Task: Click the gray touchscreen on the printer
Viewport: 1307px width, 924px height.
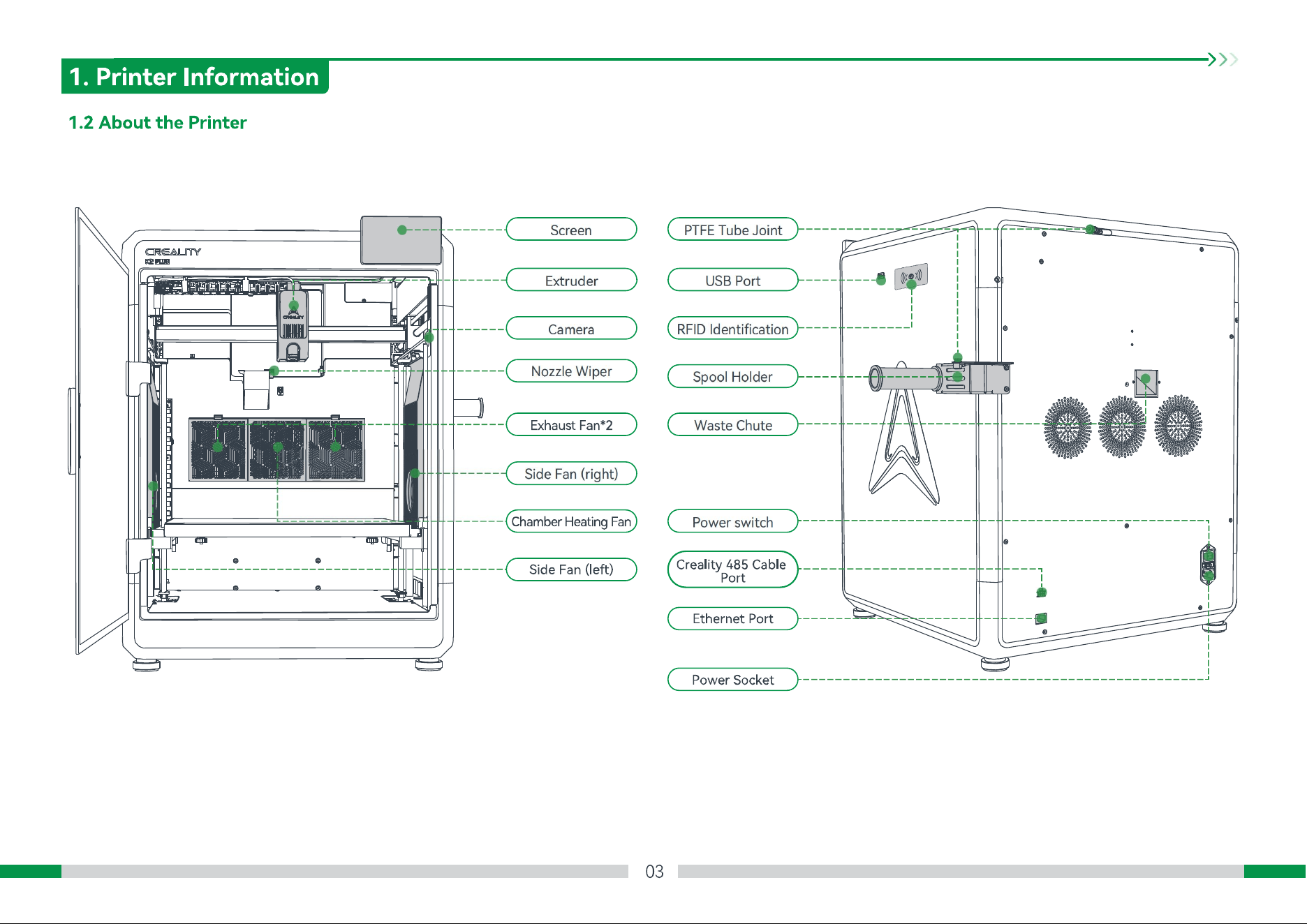Action: 401,240
